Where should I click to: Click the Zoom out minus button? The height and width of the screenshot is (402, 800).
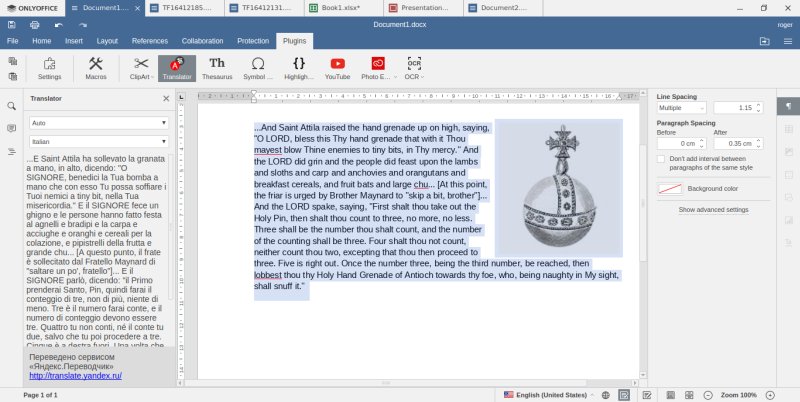[x=708, y=395]
